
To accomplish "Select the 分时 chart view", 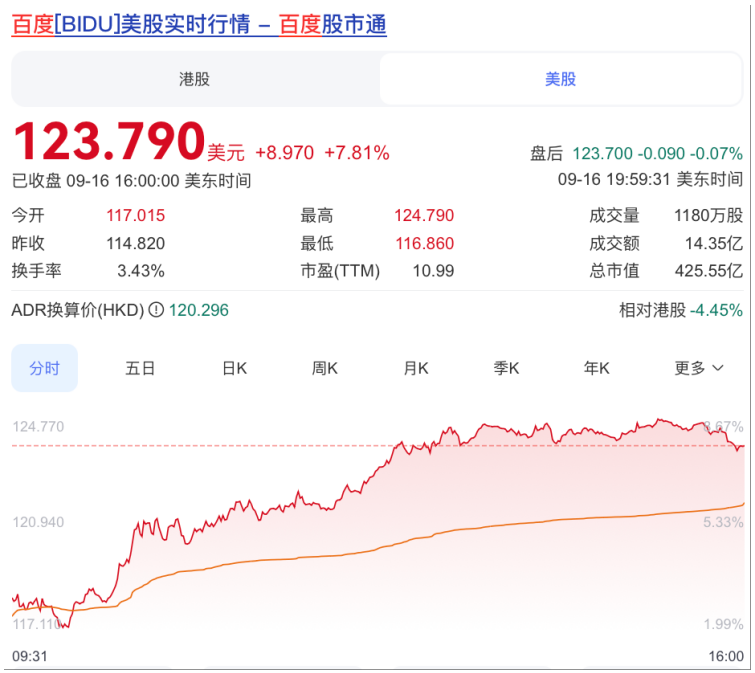I will click(44, 368).
